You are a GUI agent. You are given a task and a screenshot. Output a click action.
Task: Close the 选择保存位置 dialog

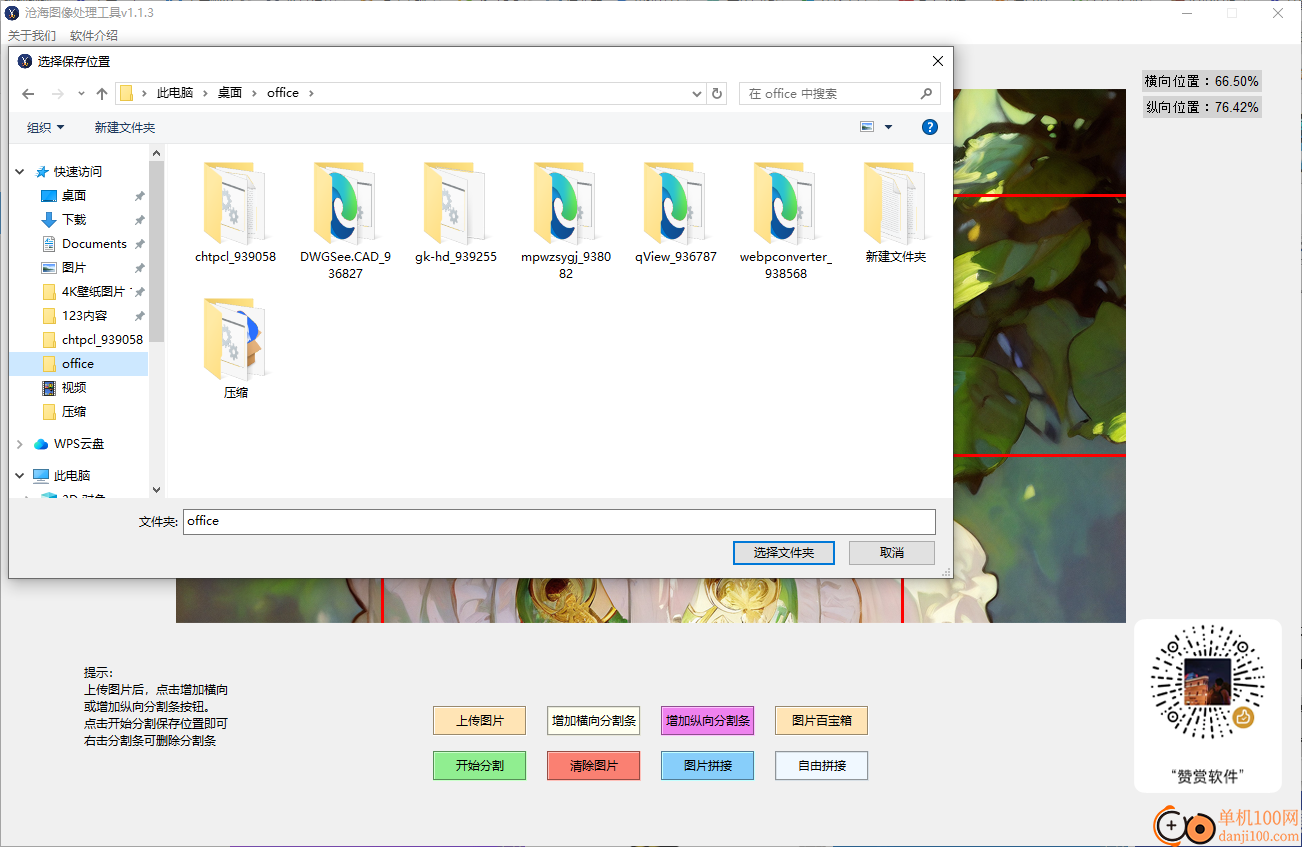click(937, 61)
